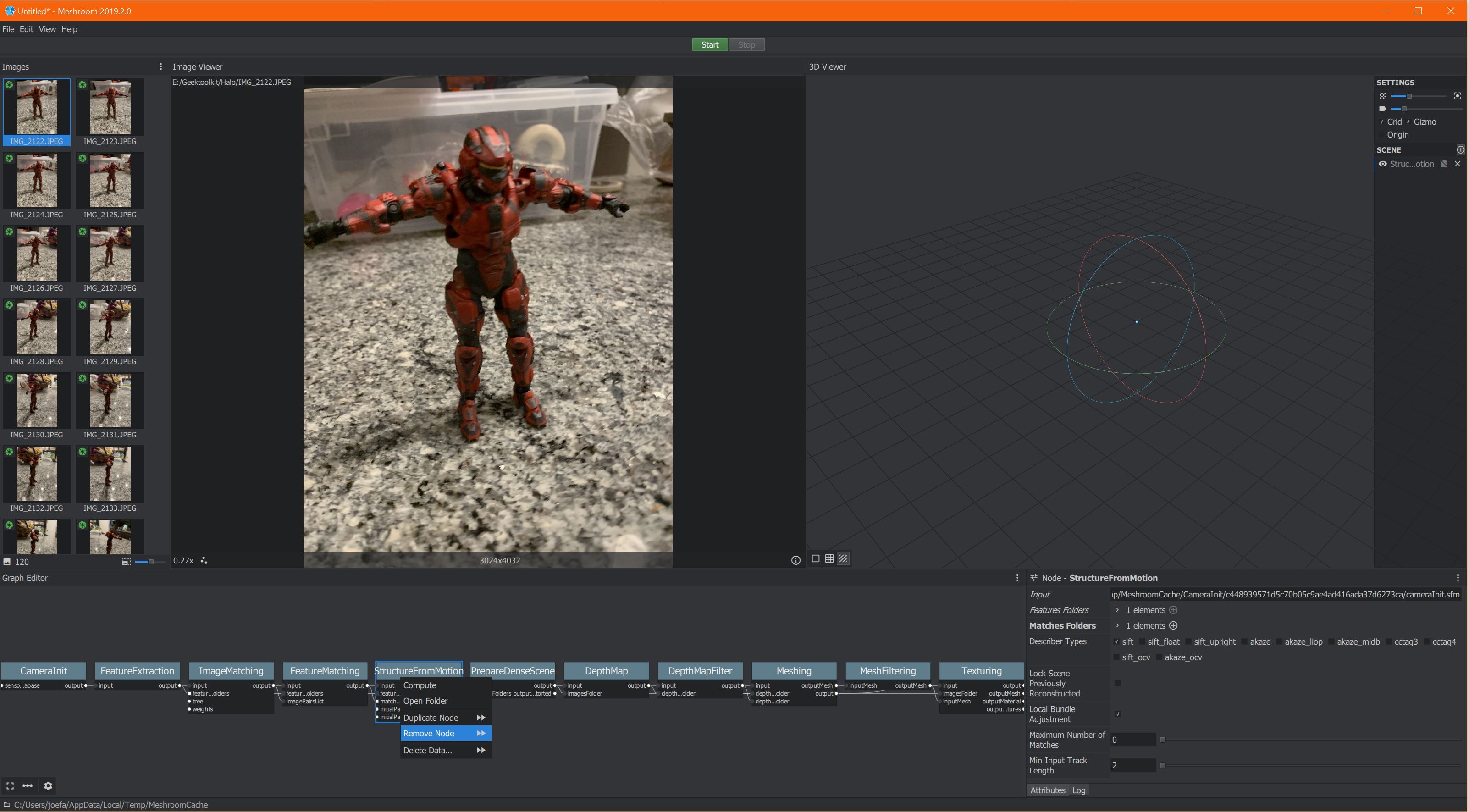Image resolution: width=1469 pixels, height=812 pixels.
Task: Enable the Origin checkbox
Action: [1382, 135]
